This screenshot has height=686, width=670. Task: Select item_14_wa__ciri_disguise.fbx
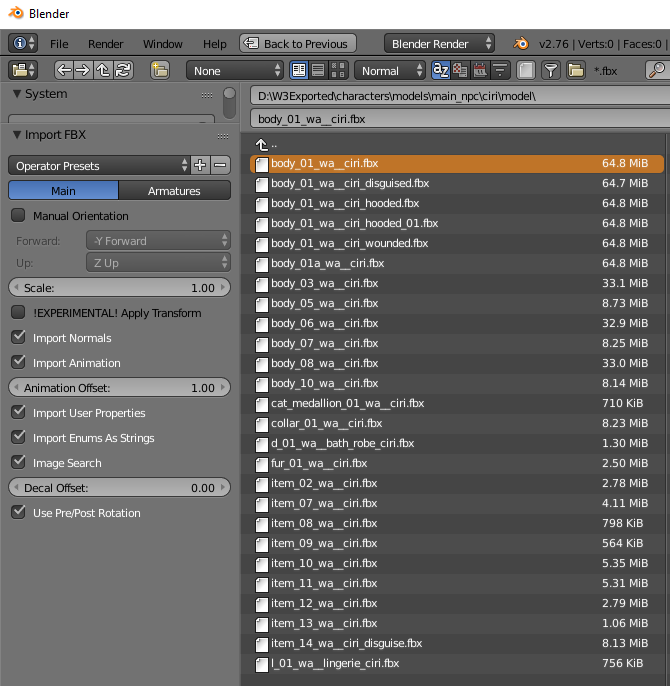457,643
